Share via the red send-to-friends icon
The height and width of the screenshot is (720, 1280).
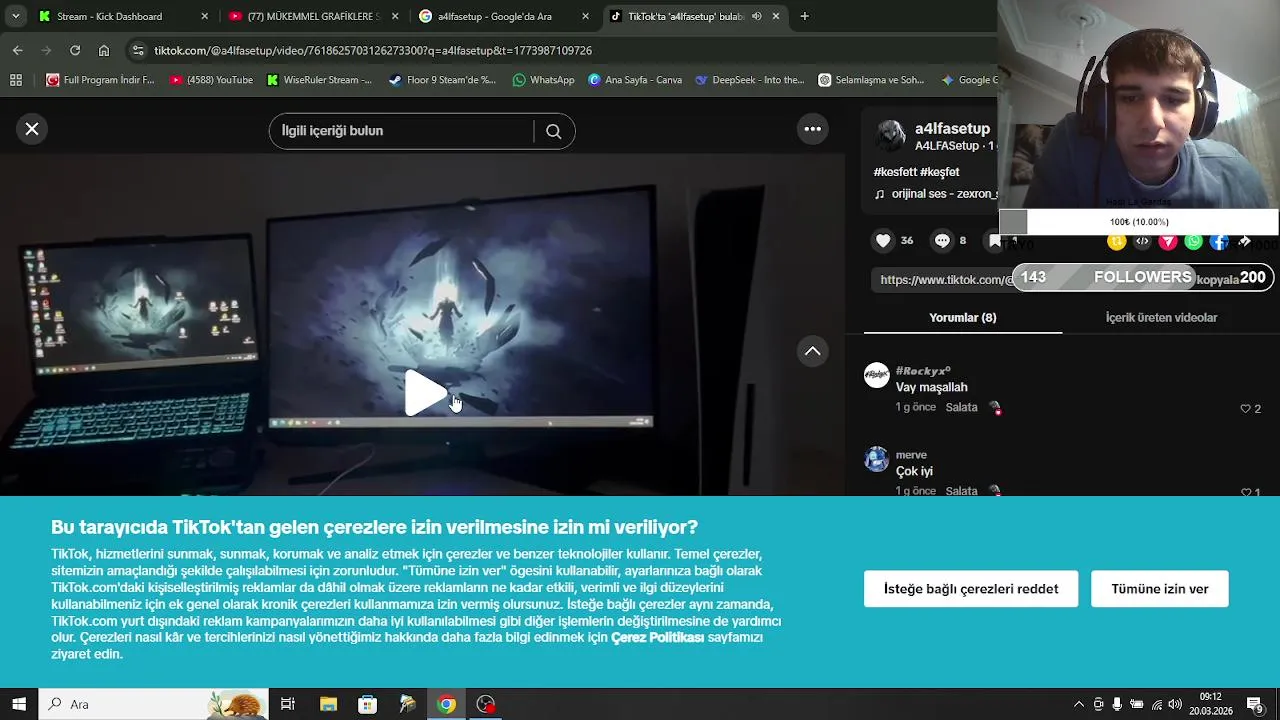pyautogui.click(x=1168, y=241)
